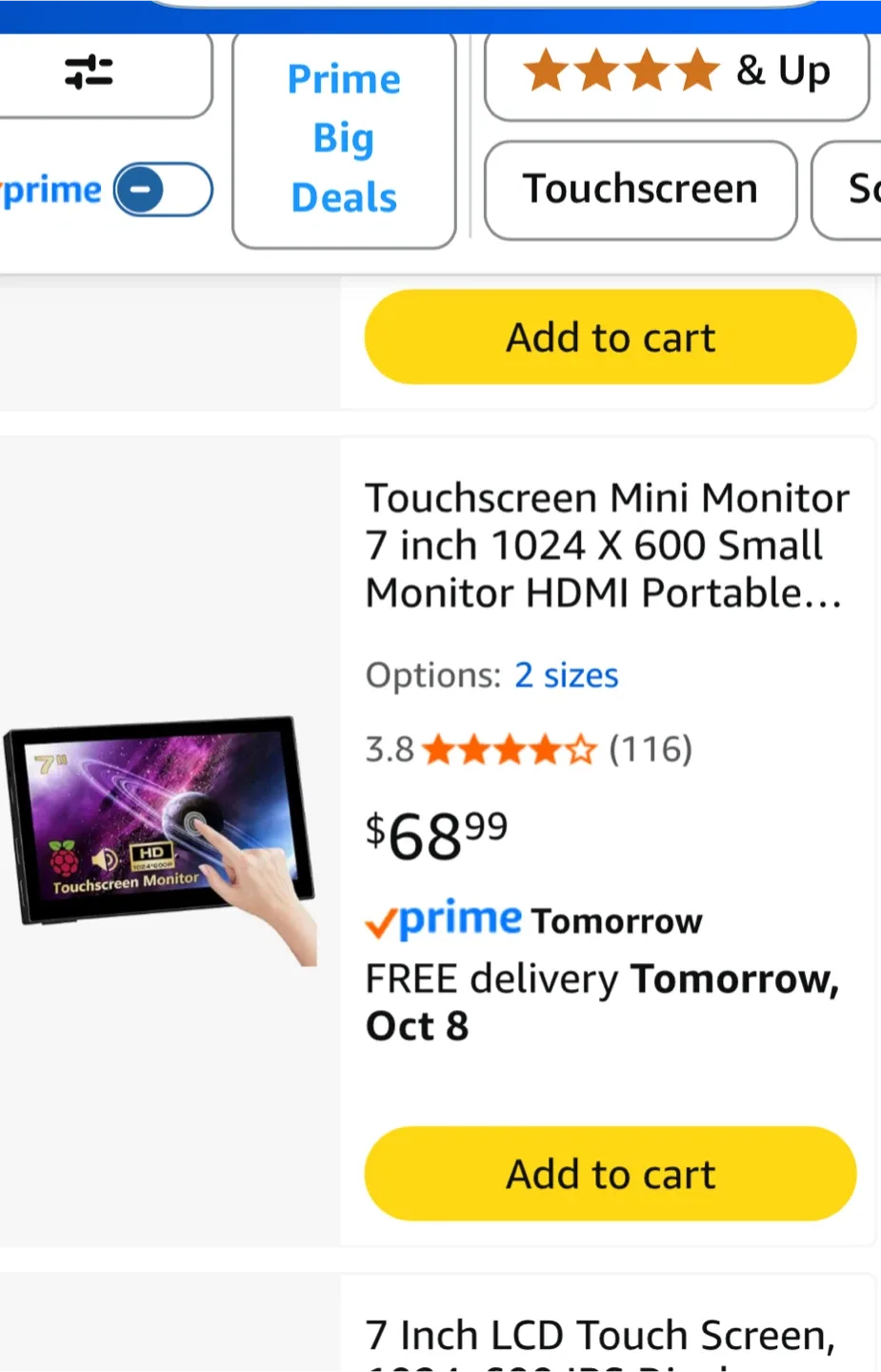The height and width of the screenshot is (1372, 881).
Task: Tap the blue prime logo label
Action: (x=52, y=192)
